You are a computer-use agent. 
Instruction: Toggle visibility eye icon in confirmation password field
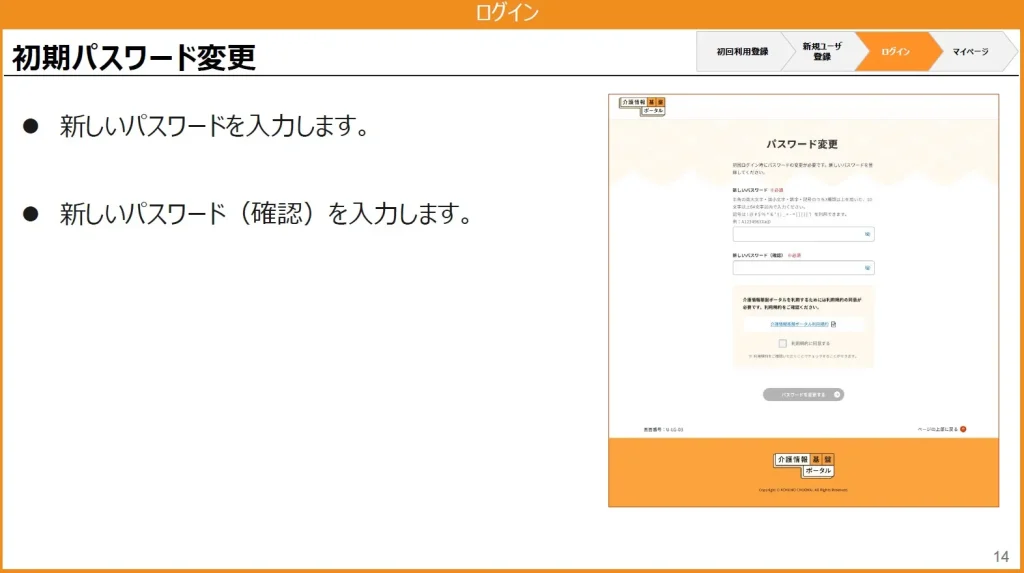(x=867, y=268)
